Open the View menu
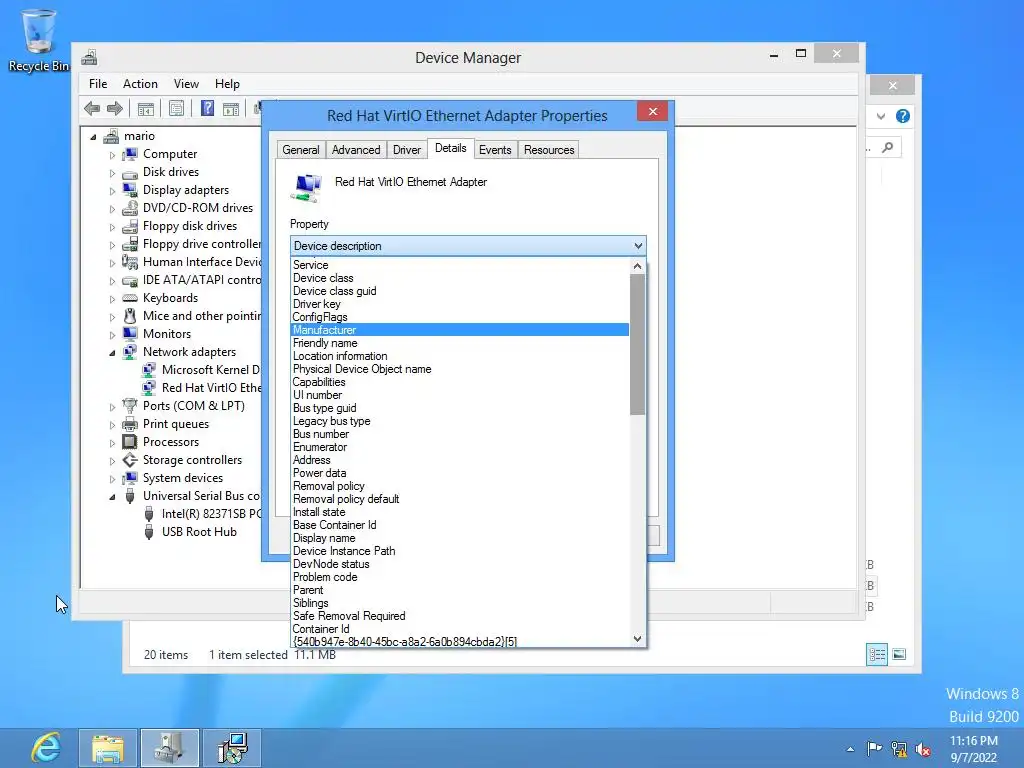The height and width of the screenshot is (768, 1024). 186,84
